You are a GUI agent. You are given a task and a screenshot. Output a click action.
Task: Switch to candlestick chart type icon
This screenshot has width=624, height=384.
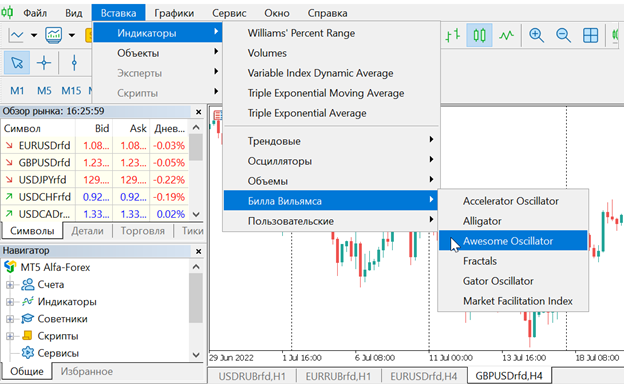pyautogui.click(x=479, y=35)
